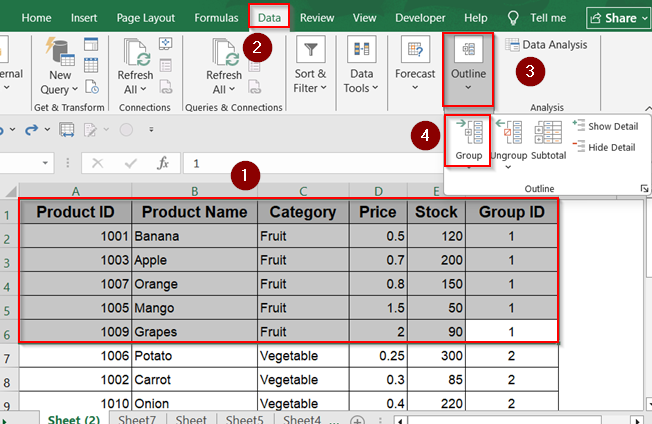Image resolution: width=652 pixels, height=424 pixels.
Task: Click the Edit Links icon in Connections group
Action: click(x=166, y=87)
